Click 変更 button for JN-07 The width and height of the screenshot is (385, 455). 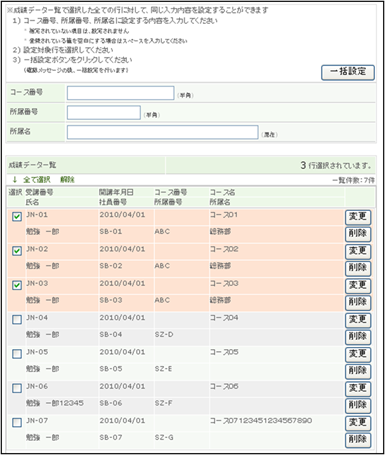click(358, 423)
